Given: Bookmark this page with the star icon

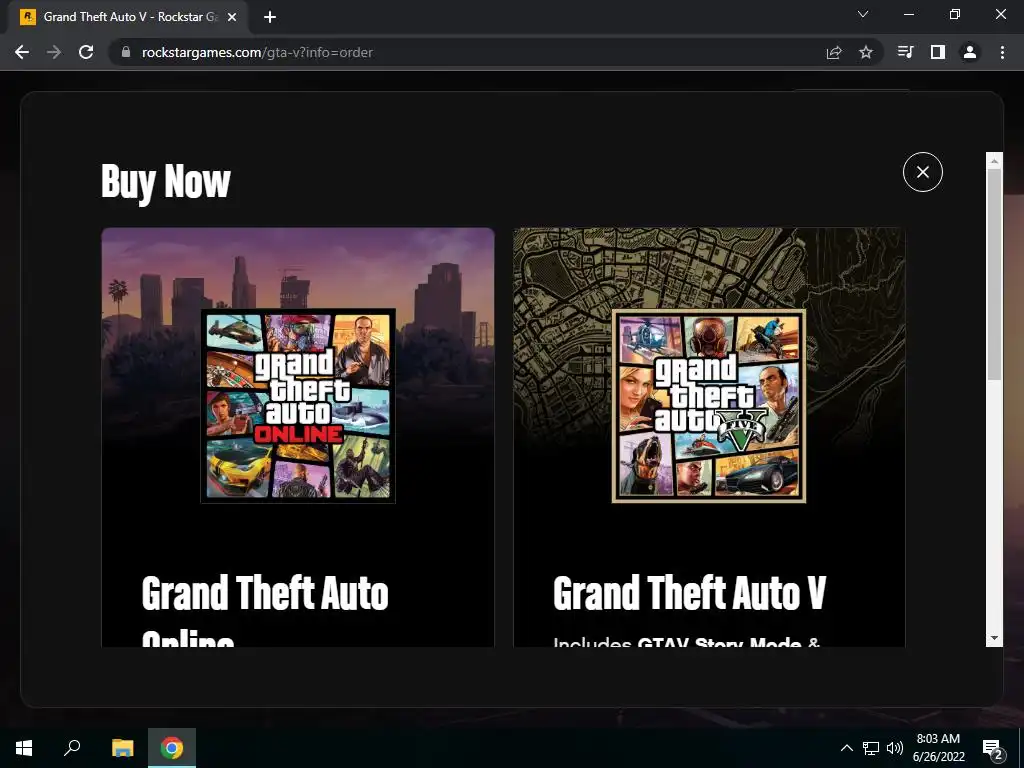Looking at the screenshot, I should [866, 52].
